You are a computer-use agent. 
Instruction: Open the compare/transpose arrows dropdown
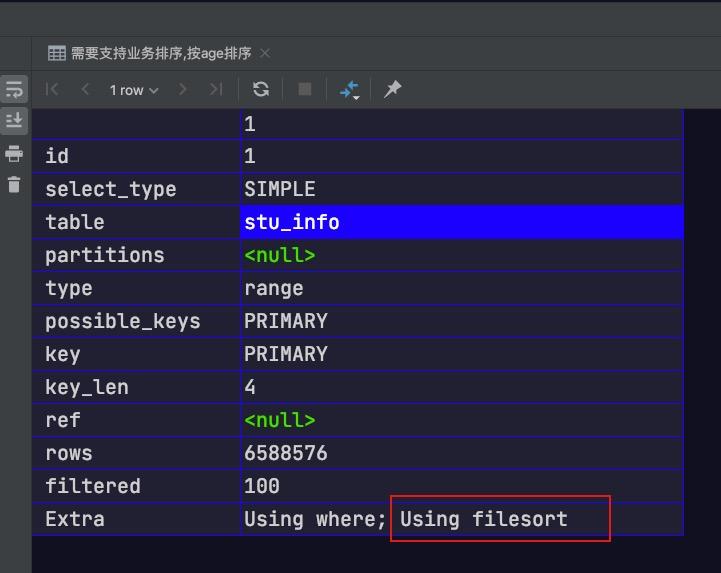tap(349, 90)
